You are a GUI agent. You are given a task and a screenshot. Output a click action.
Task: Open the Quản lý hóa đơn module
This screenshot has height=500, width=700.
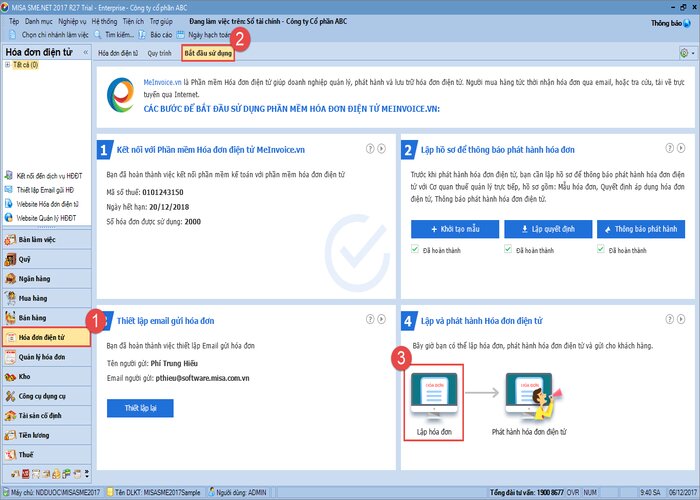coord(47,357)
